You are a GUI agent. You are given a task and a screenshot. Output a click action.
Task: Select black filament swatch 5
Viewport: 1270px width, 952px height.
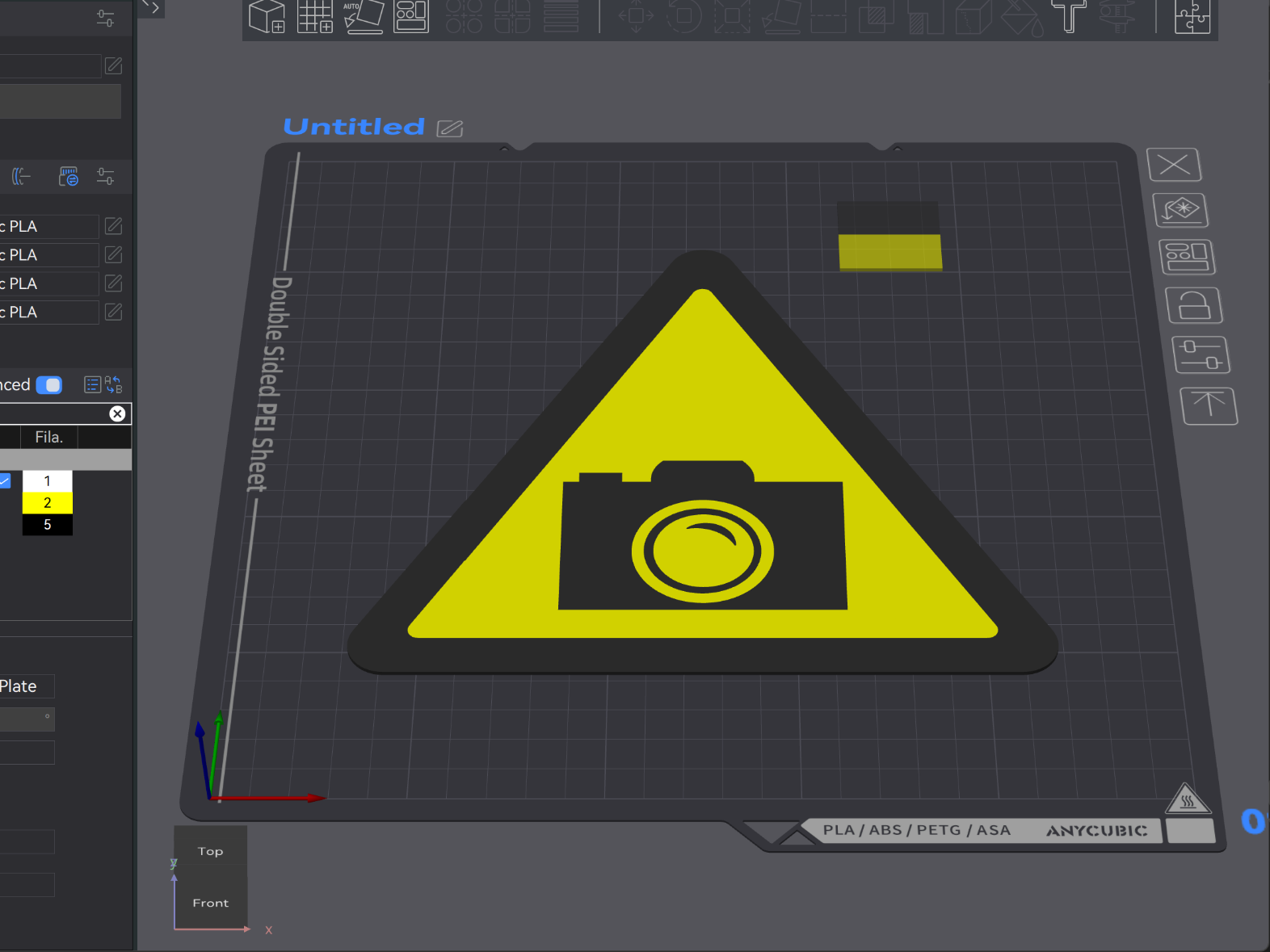[48, 525]
